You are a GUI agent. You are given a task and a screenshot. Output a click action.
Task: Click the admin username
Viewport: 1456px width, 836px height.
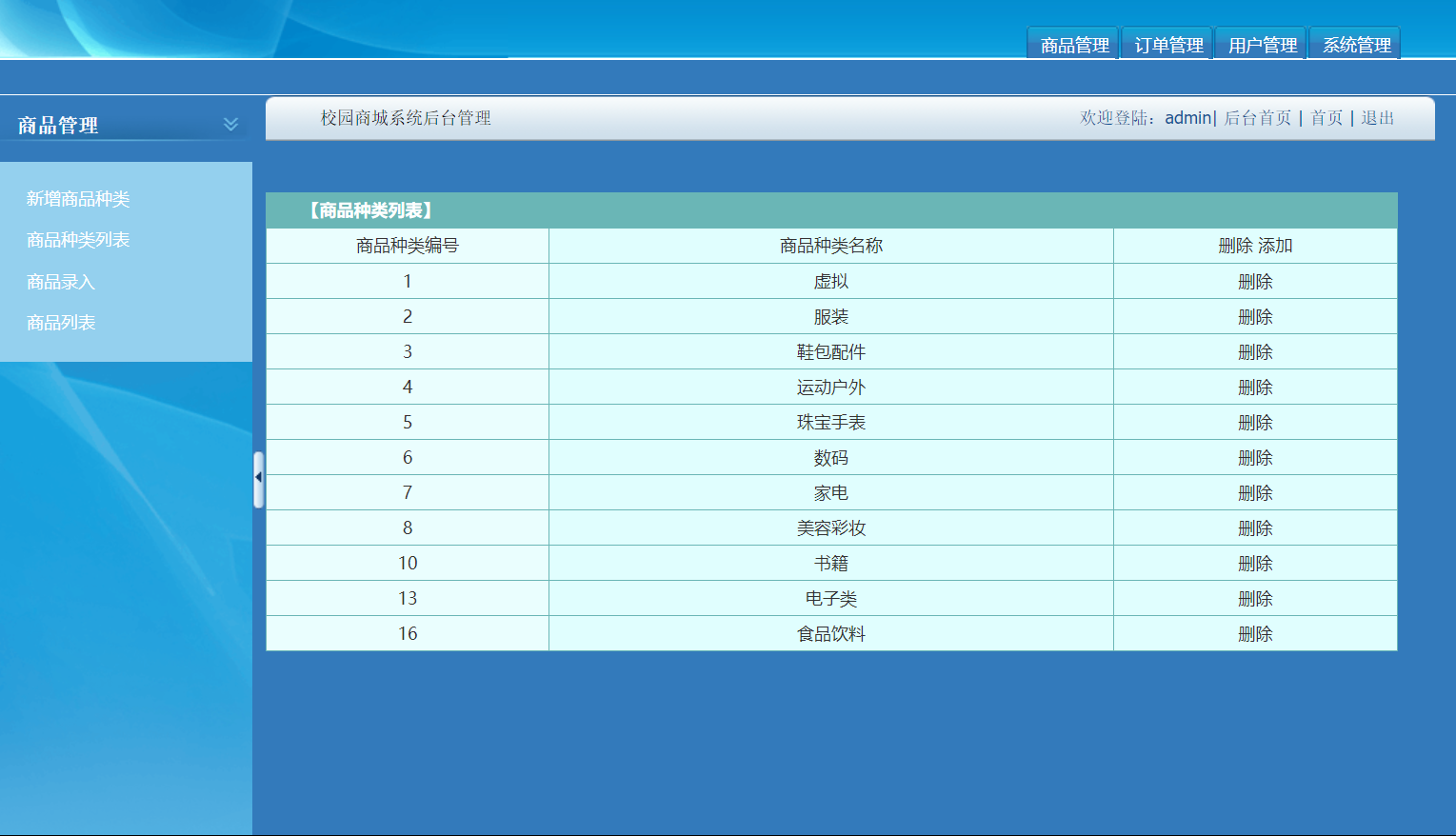pos(1187,118)
